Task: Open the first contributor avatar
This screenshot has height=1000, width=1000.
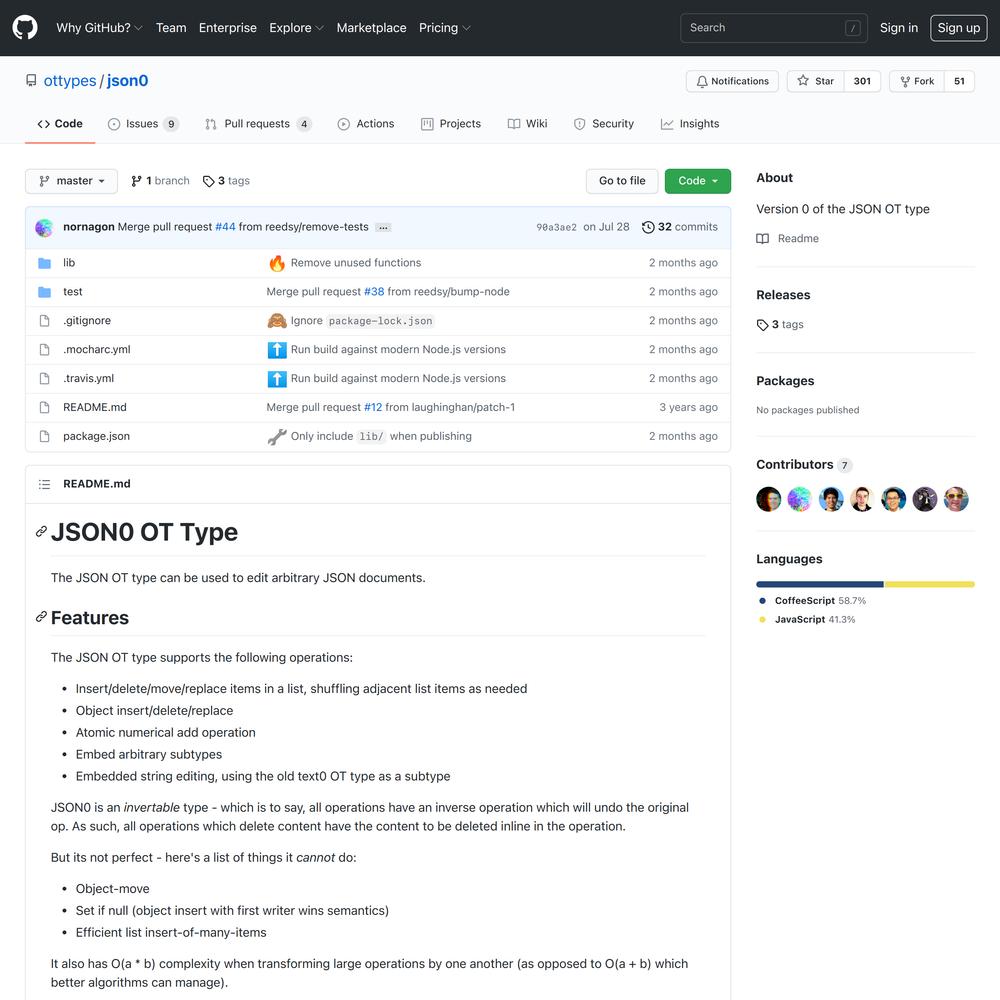Action: 768,499
